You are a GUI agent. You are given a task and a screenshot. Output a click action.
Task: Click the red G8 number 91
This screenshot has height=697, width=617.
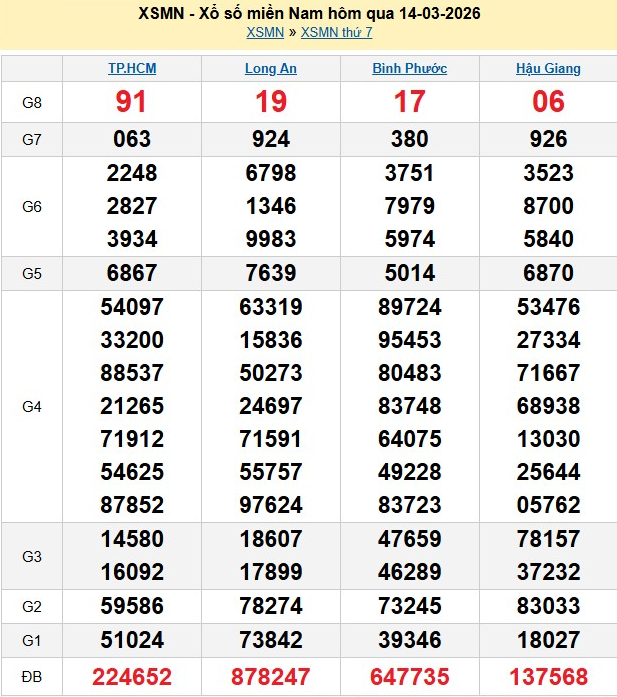[132, 102]
